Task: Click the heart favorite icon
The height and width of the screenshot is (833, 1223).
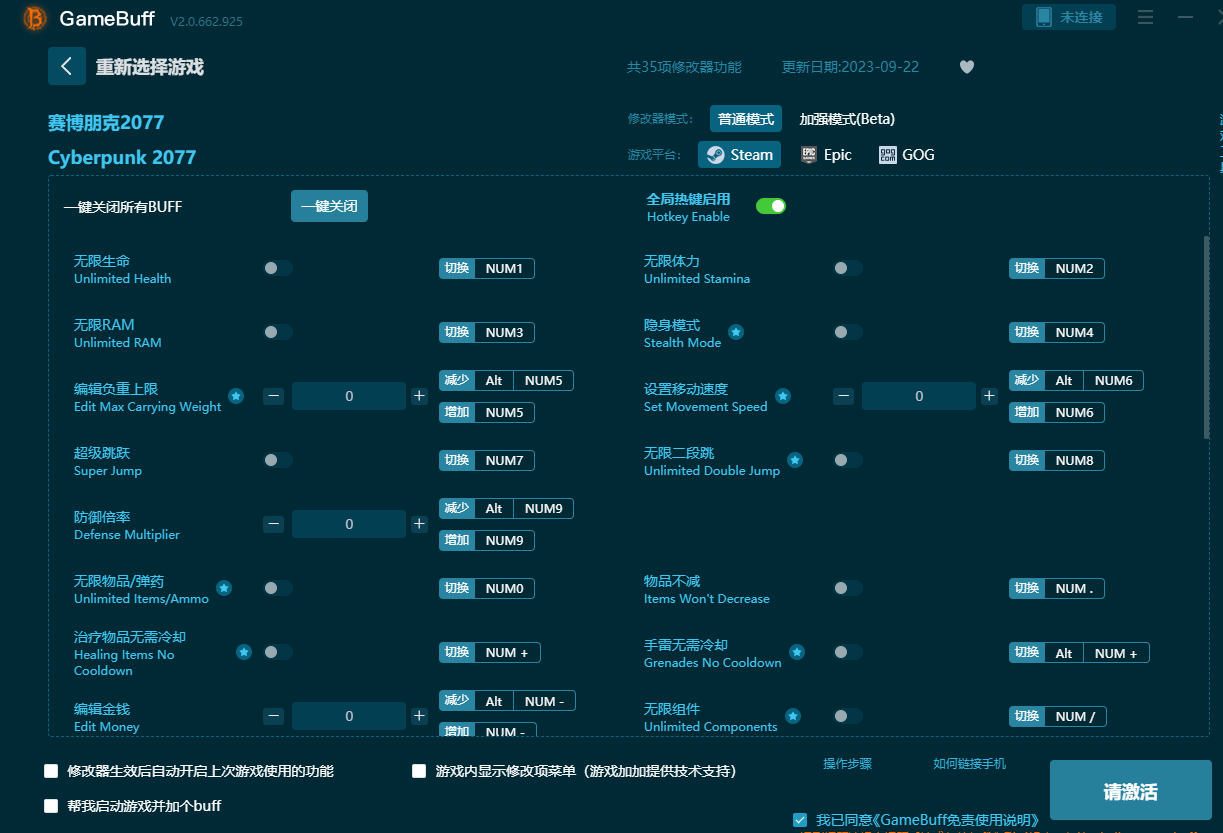Action: [967, 67]
